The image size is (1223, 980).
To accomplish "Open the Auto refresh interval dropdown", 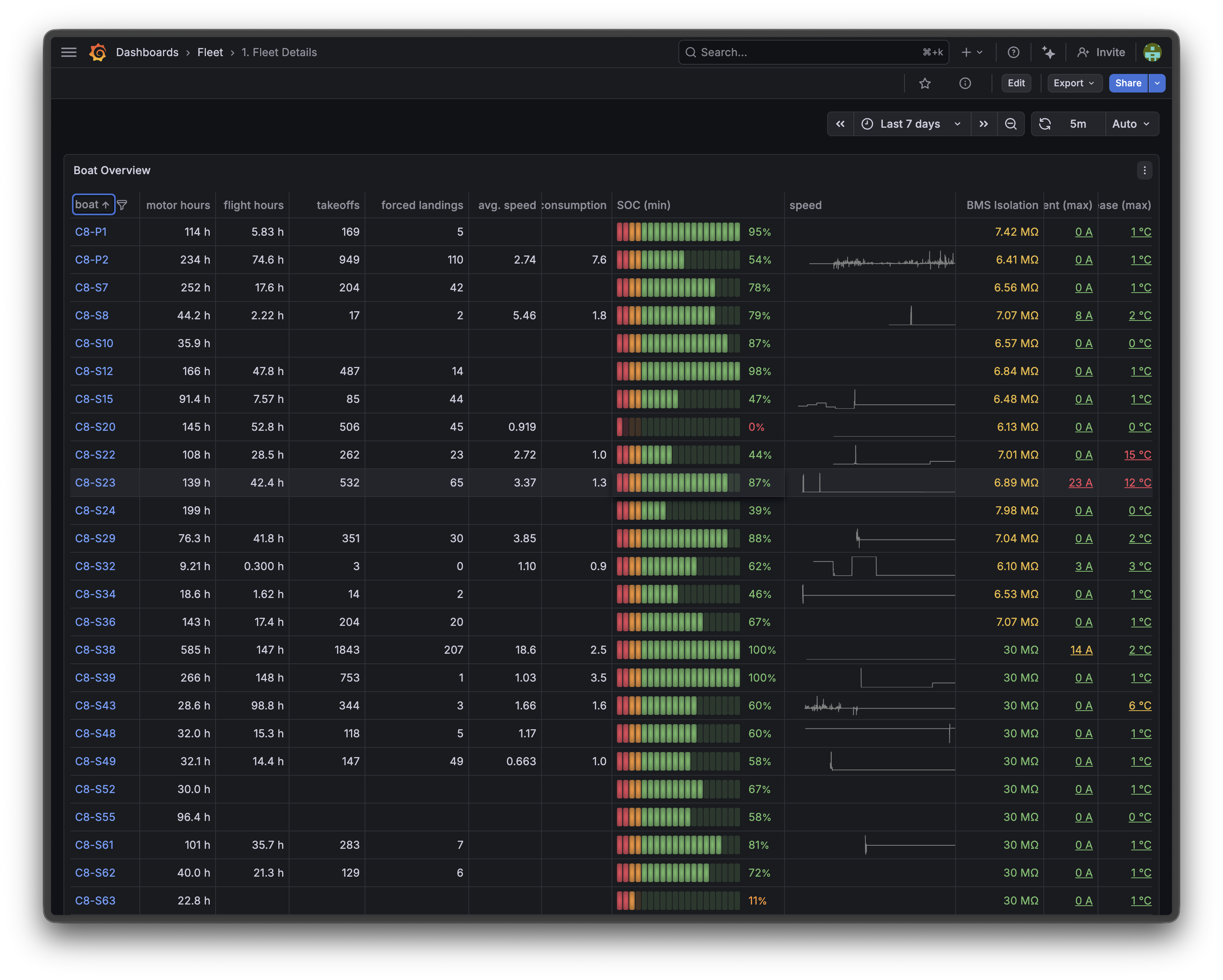I will tap(1131, 123).
